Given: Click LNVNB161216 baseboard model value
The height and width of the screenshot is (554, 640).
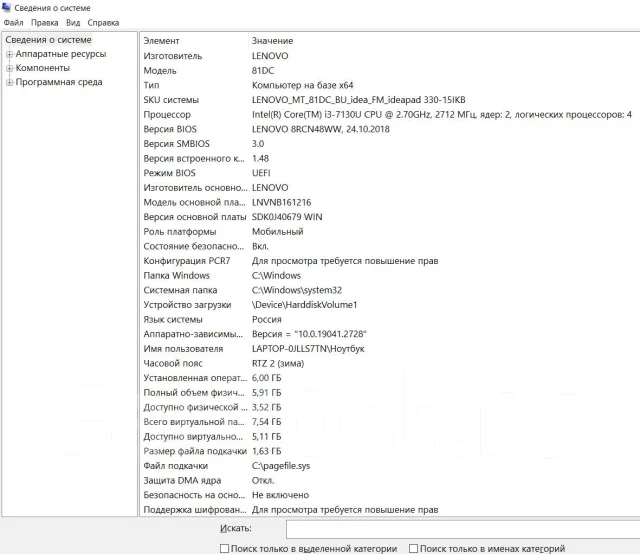Looking at the screenshot, I should 281,202.
